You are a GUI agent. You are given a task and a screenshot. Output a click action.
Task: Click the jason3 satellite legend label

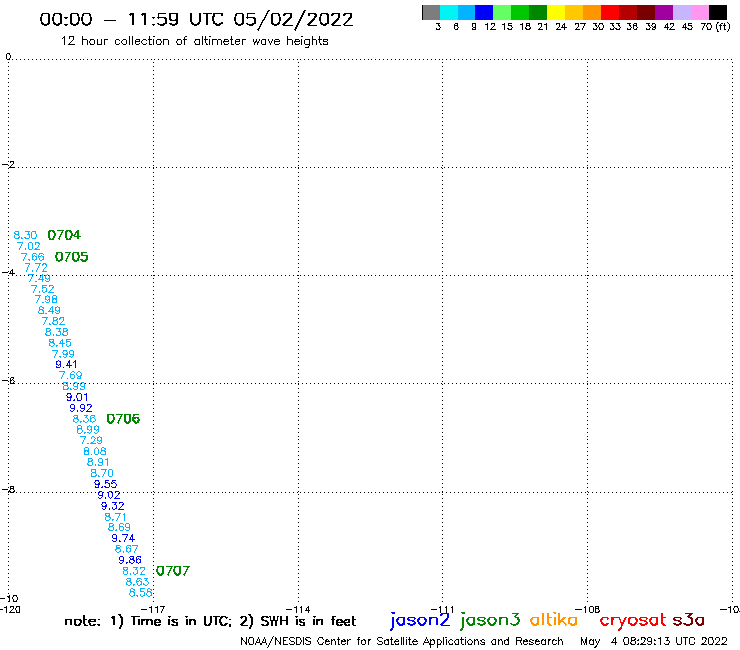490,620
